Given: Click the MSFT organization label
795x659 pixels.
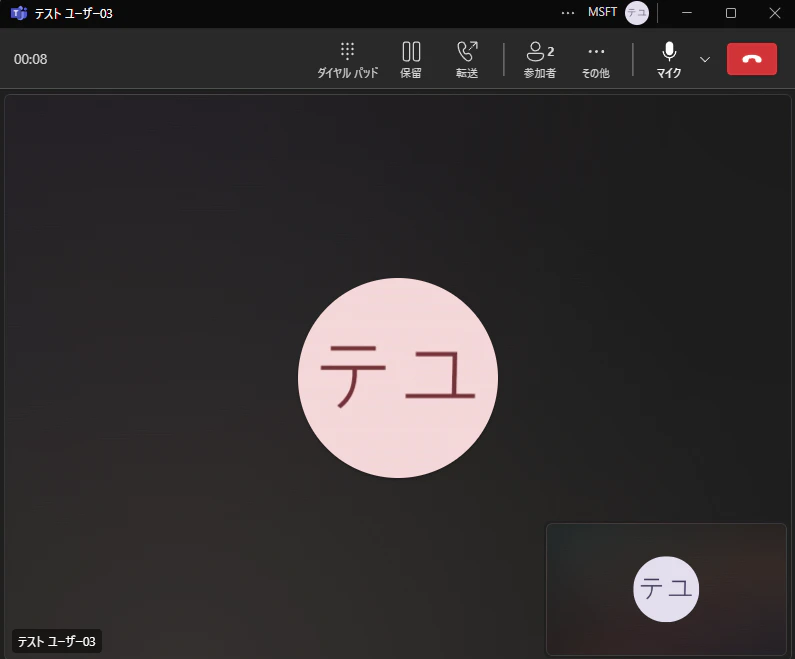Looking at the screenshot, I should tap(602, 12).
